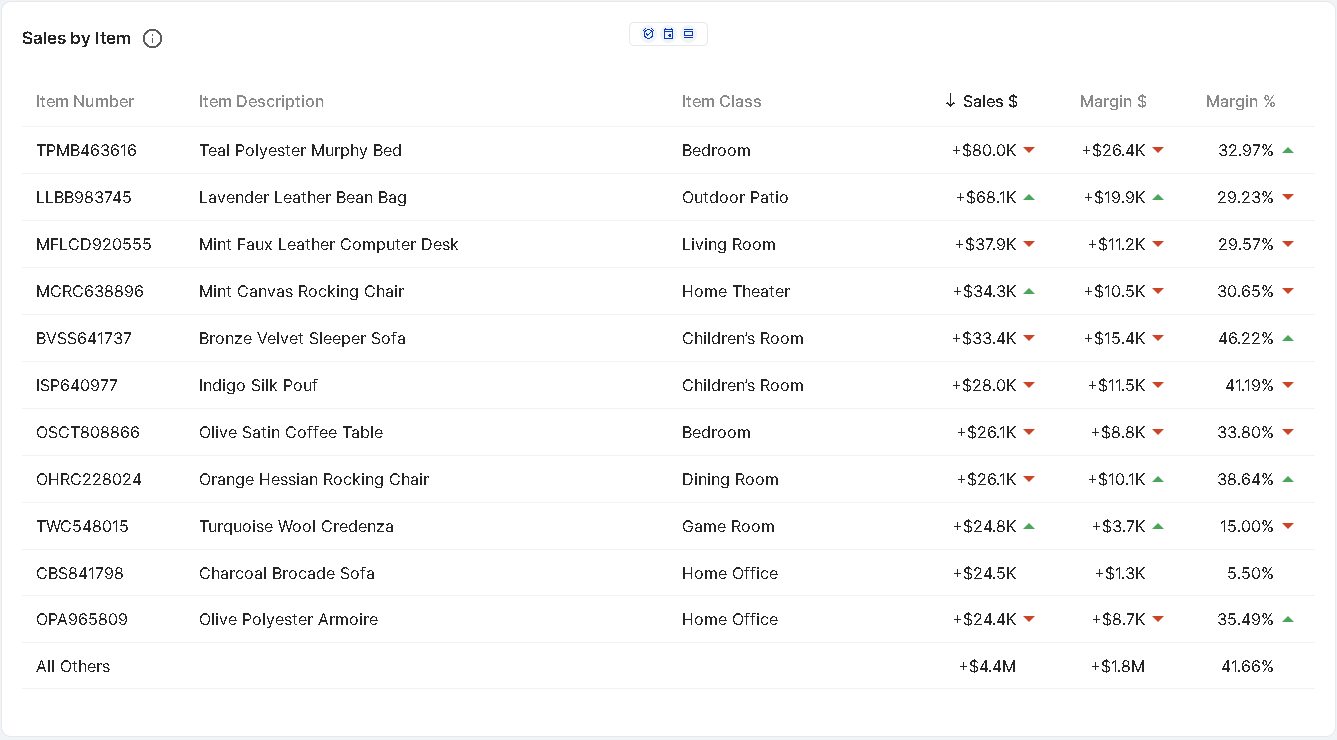Click the descending sort arrow on Sales $
Image resolution: width=1337 pixels, height=740 pixels.
pyautogui.click(x=950, y=101)
